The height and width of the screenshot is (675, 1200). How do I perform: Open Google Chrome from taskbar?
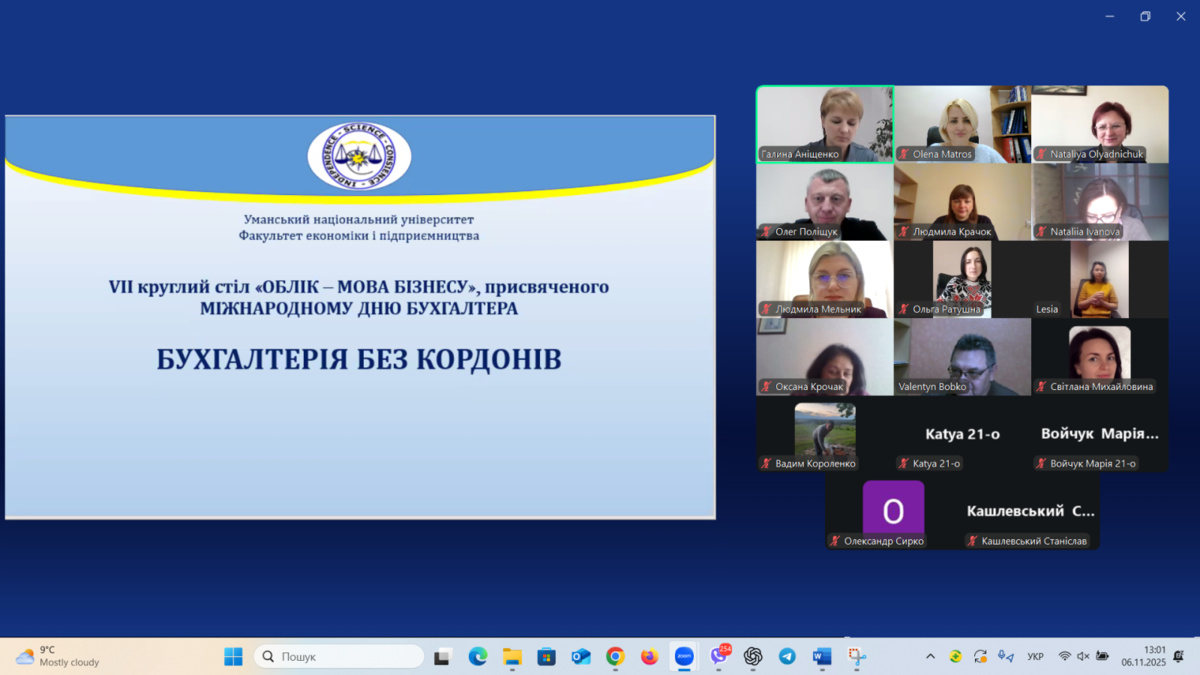(x=615, y=656)
